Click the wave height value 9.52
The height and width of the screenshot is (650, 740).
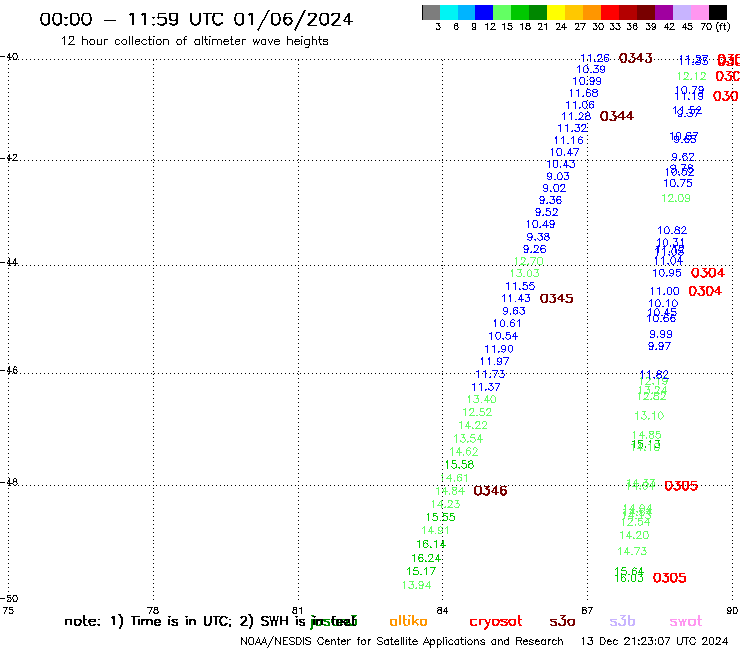[547, 212]
